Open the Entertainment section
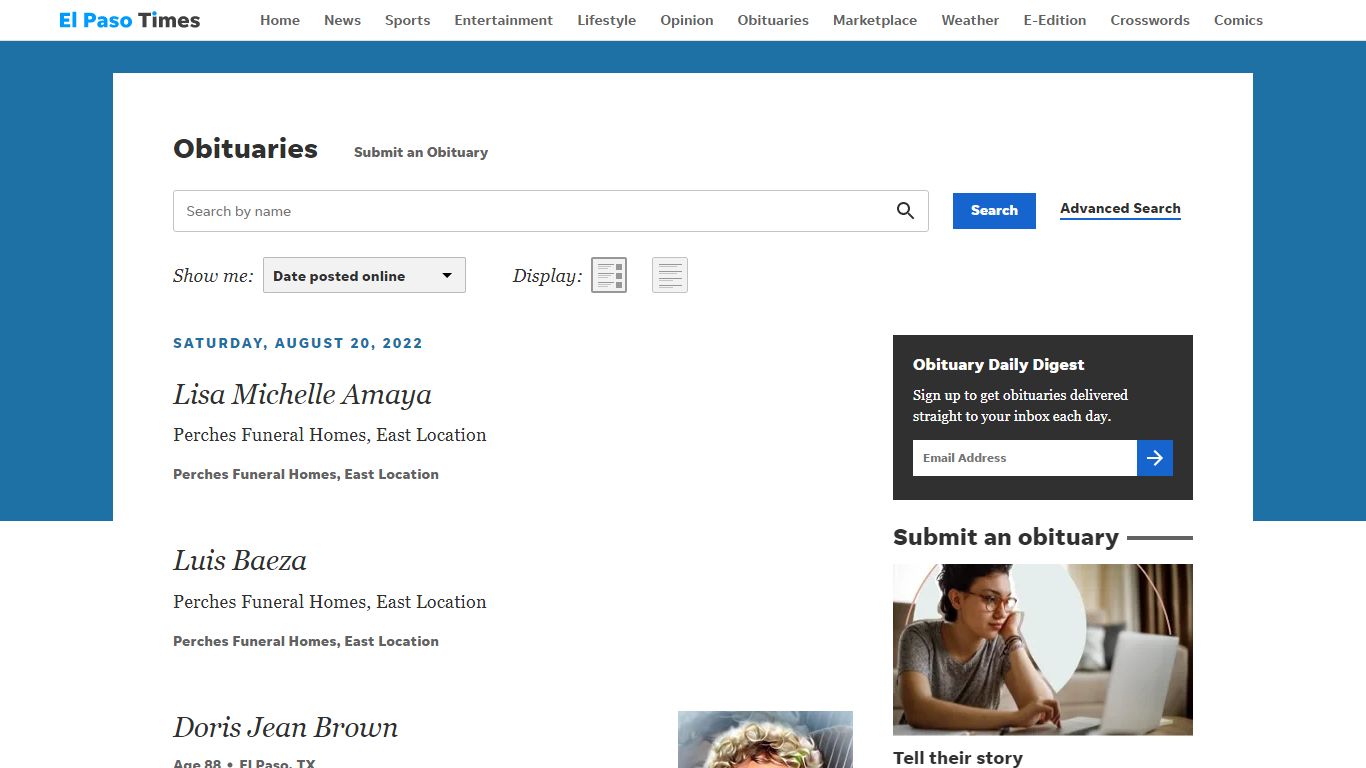1366x768 pixels. 503,20
